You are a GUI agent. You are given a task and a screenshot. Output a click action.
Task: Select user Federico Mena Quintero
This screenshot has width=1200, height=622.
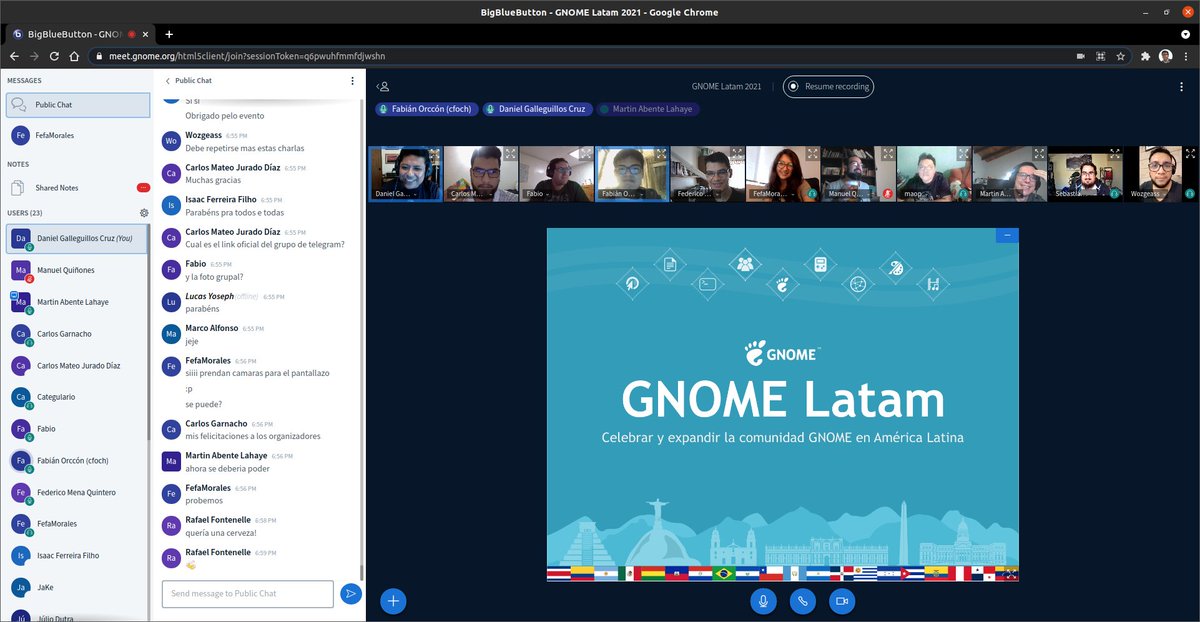(78, 492)
